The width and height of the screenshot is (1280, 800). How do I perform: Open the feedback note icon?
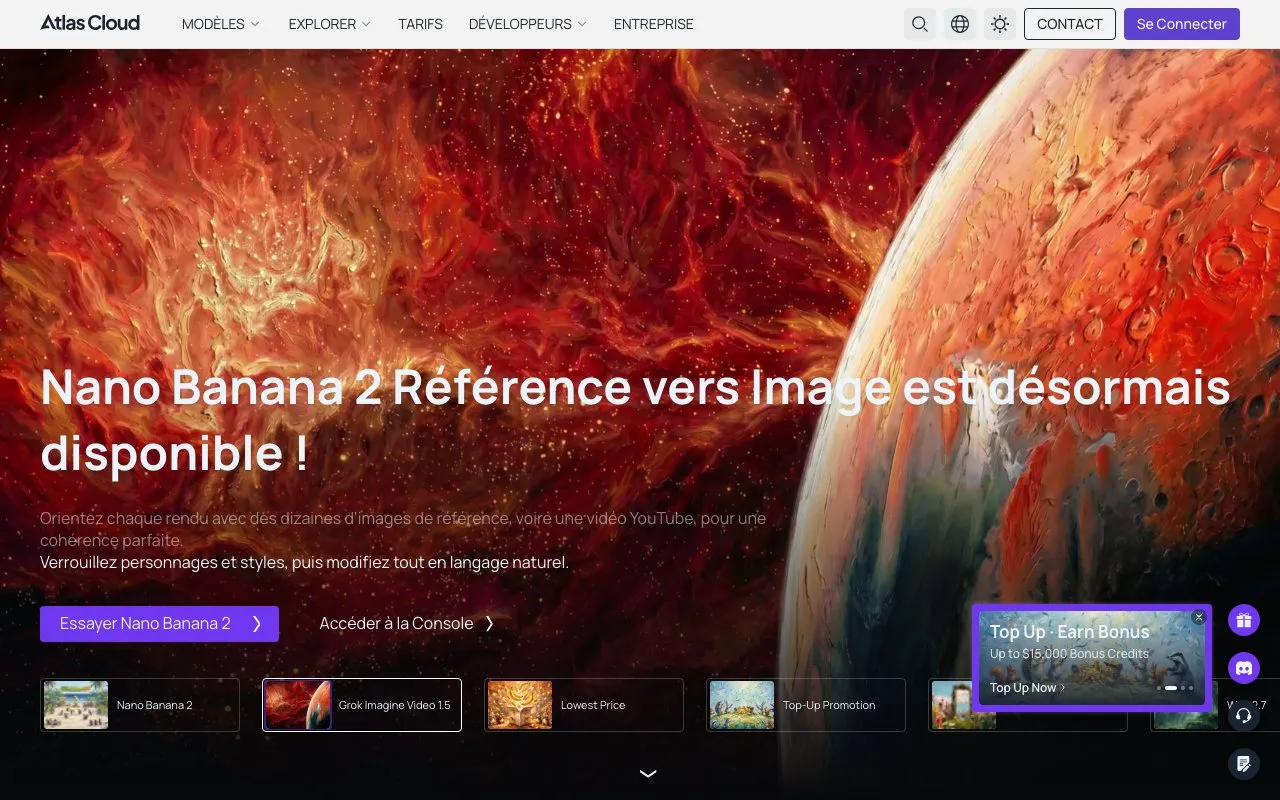point(1244,764)
